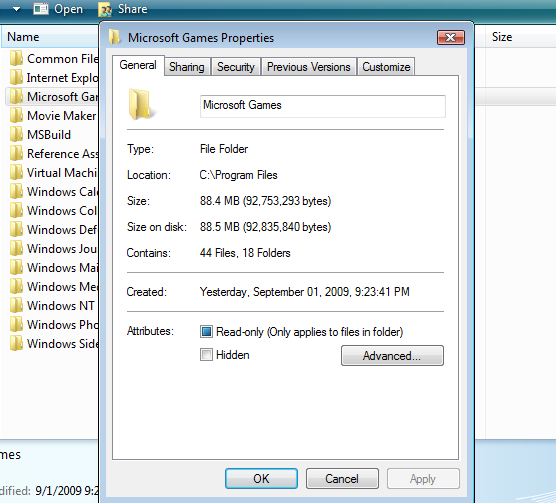The image size is (556, 503).
Task: Switch to the General tab
Action: (x=138, y=65)
